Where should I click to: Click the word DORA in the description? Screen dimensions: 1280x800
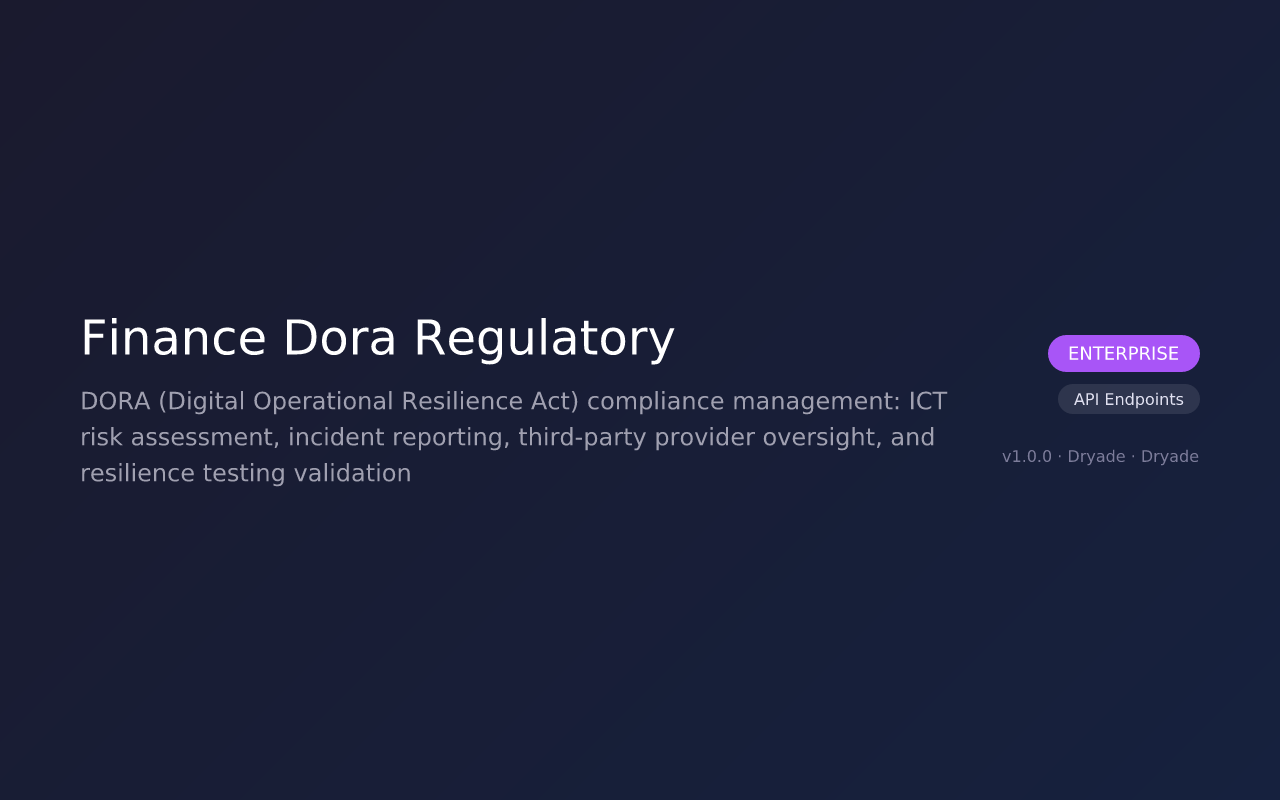pos(114,400)
